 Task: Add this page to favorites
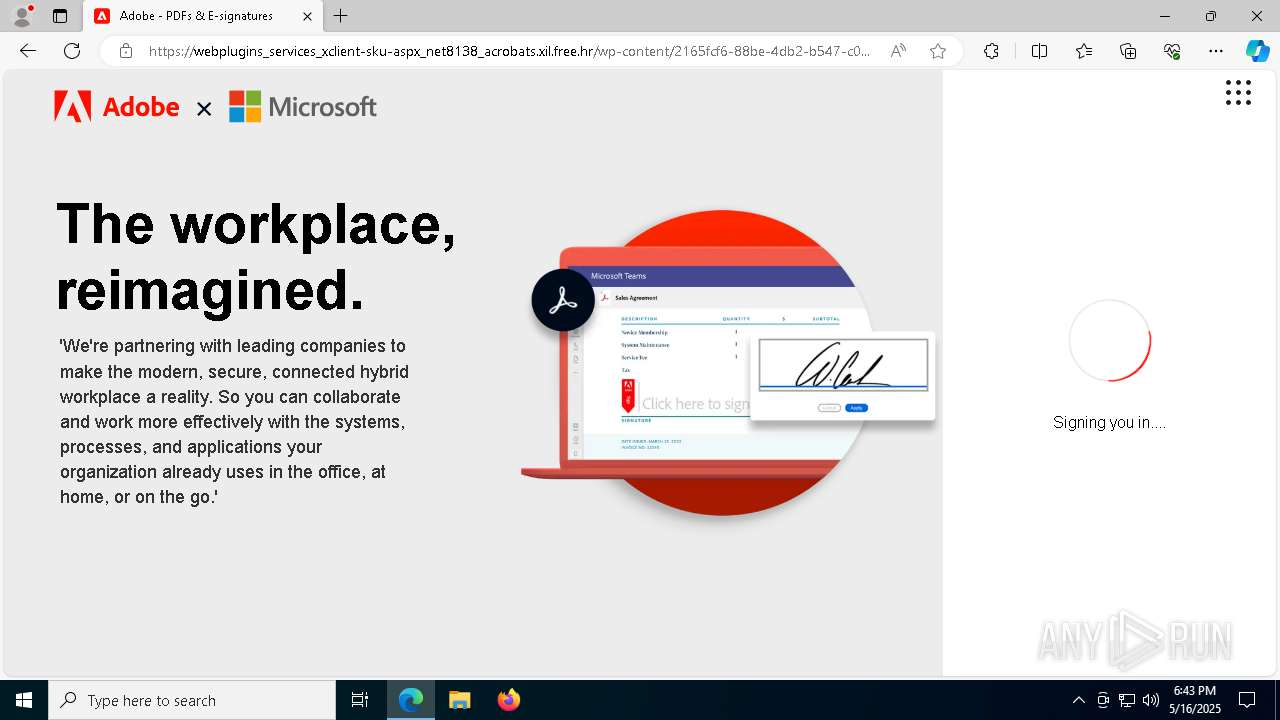pyautogui.click(x=937, y=51)
